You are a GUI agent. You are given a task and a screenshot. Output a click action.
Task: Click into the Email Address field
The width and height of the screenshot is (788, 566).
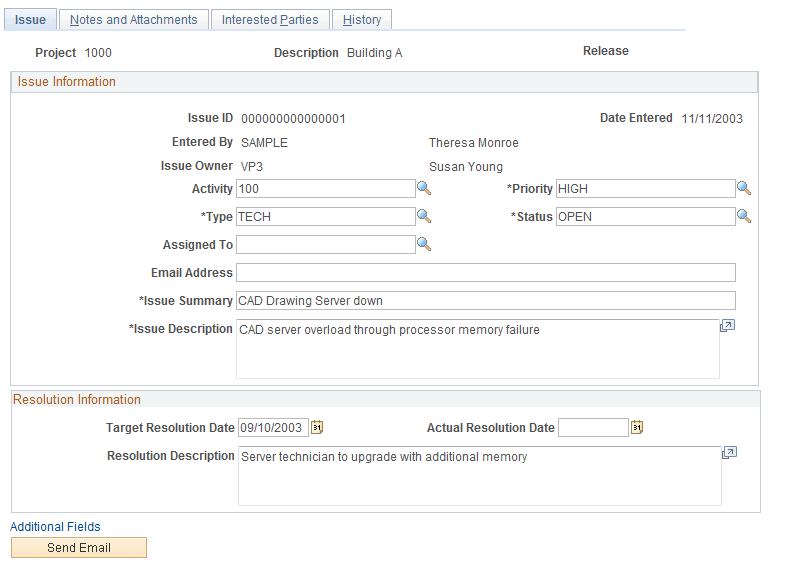tap(486, 272)
